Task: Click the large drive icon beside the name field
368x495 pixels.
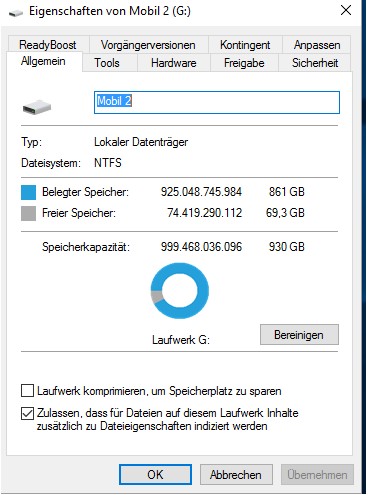Action: [x=37, y=107]
